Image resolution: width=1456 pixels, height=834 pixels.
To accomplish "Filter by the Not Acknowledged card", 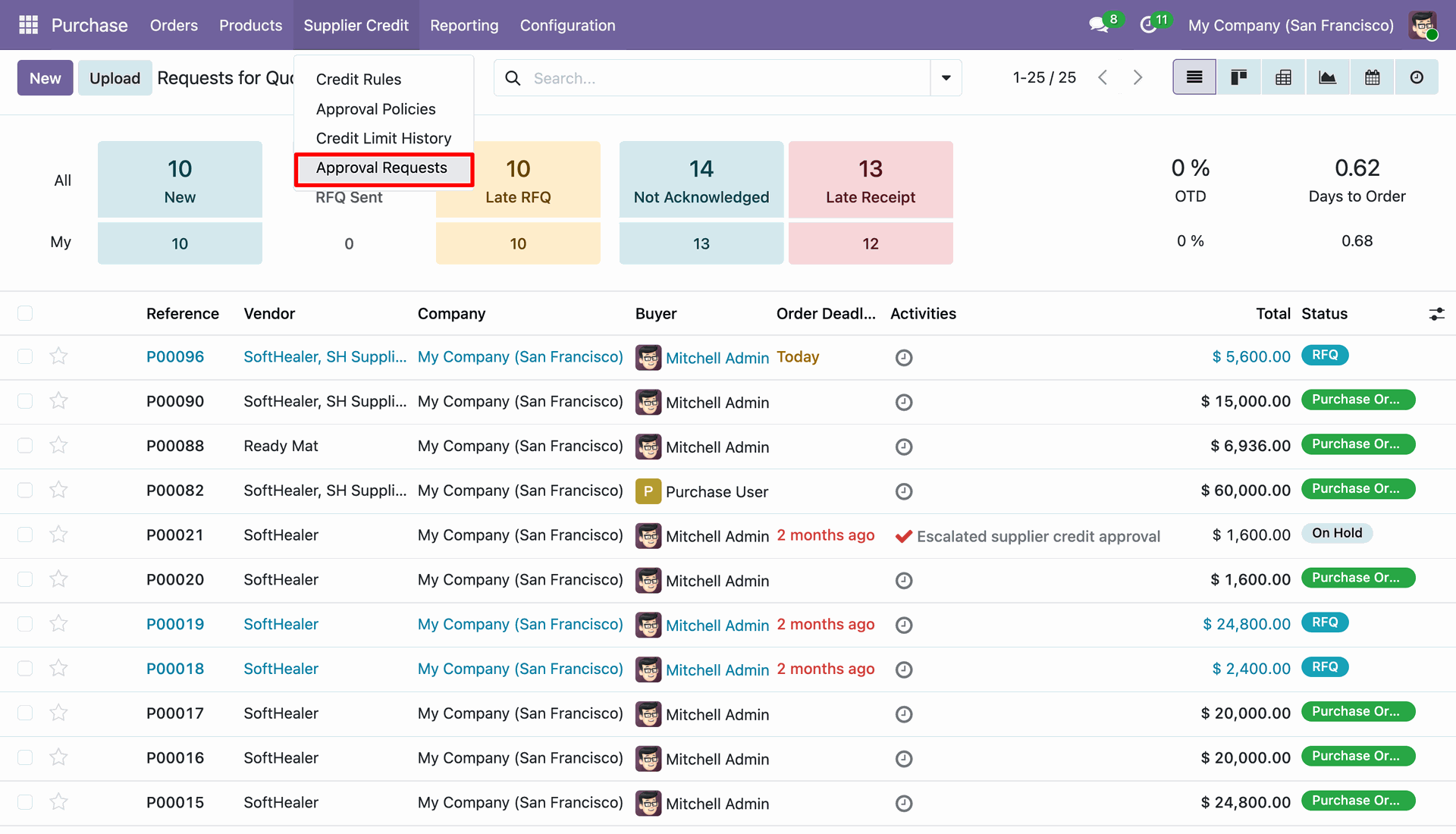I will click(701, 180).
